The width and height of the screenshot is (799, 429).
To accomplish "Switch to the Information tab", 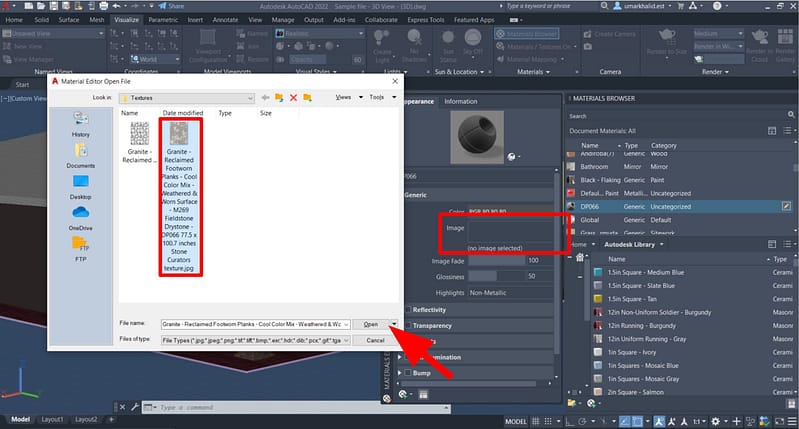I will click(460, 101).
